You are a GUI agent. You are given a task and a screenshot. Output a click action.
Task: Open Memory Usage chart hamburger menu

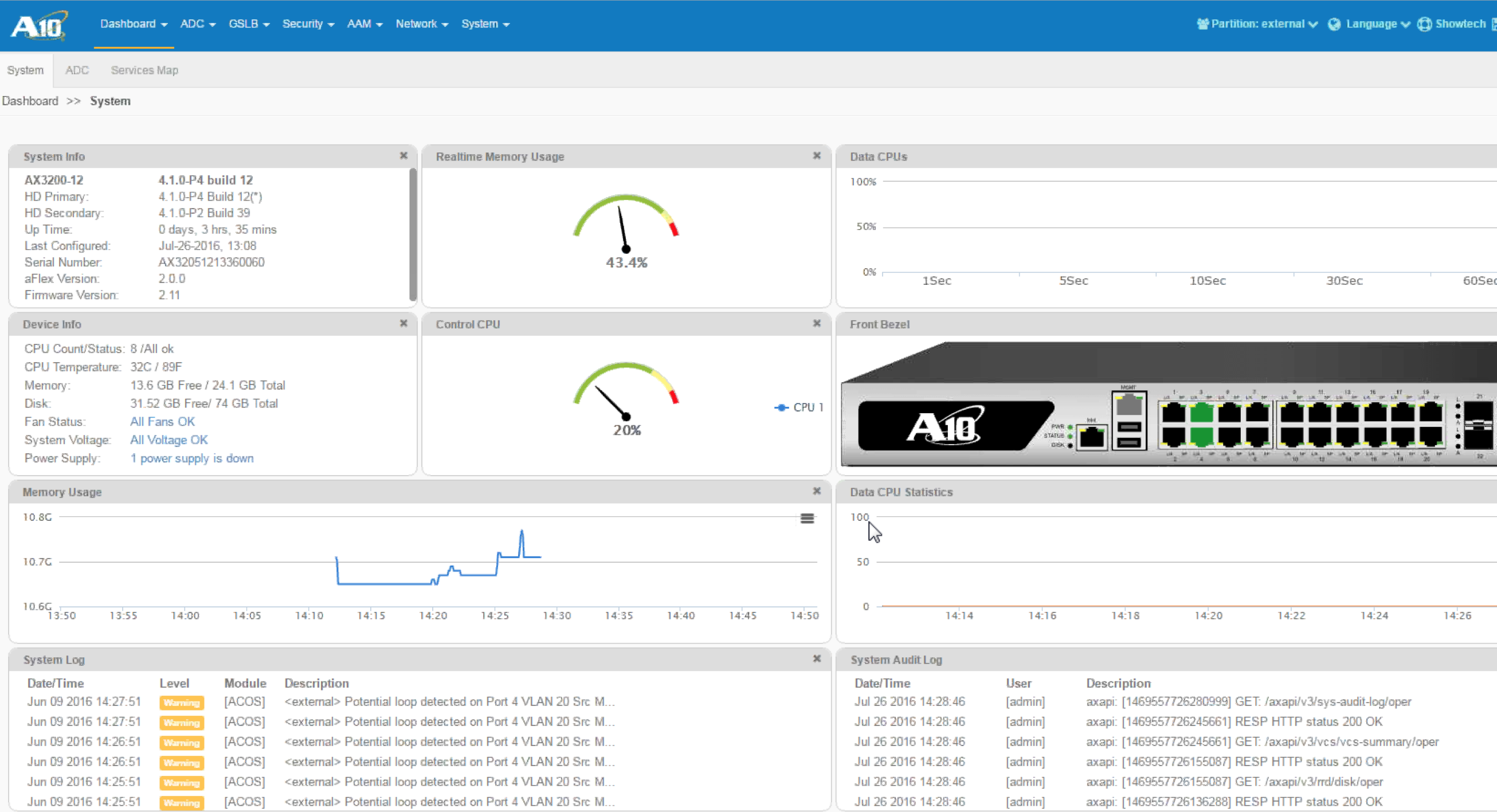click(x=806, y=518)
